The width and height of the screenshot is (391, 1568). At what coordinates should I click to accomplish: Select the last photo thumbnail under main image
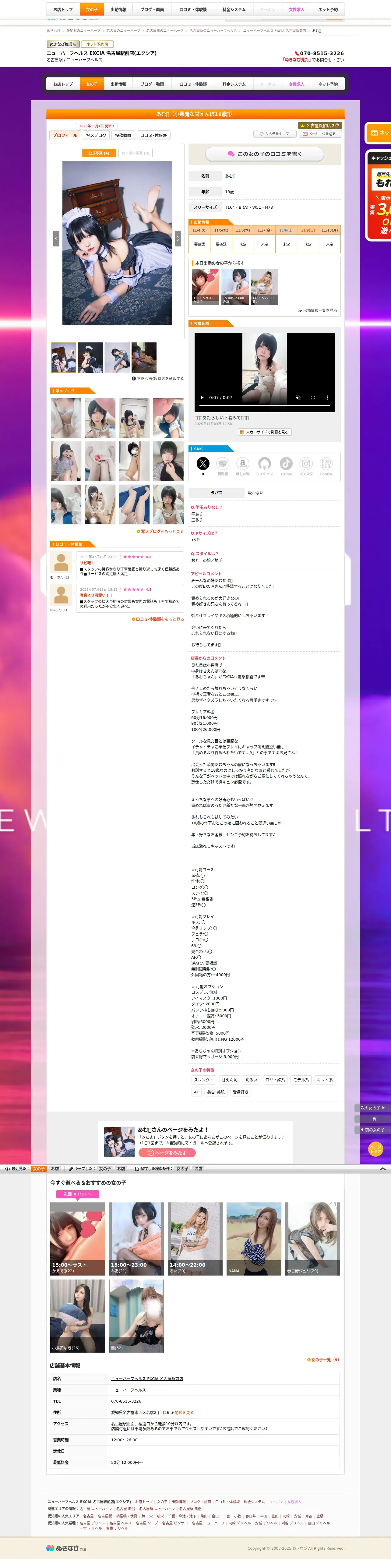tap(144, 357)
